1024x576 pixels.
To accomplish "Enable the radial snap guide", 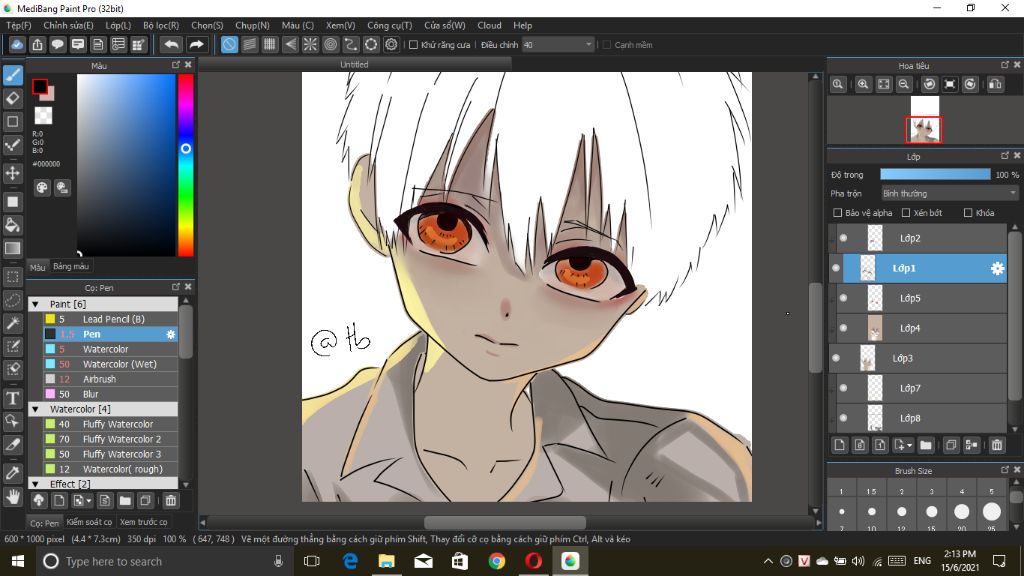I will click(x=310, y=44).
